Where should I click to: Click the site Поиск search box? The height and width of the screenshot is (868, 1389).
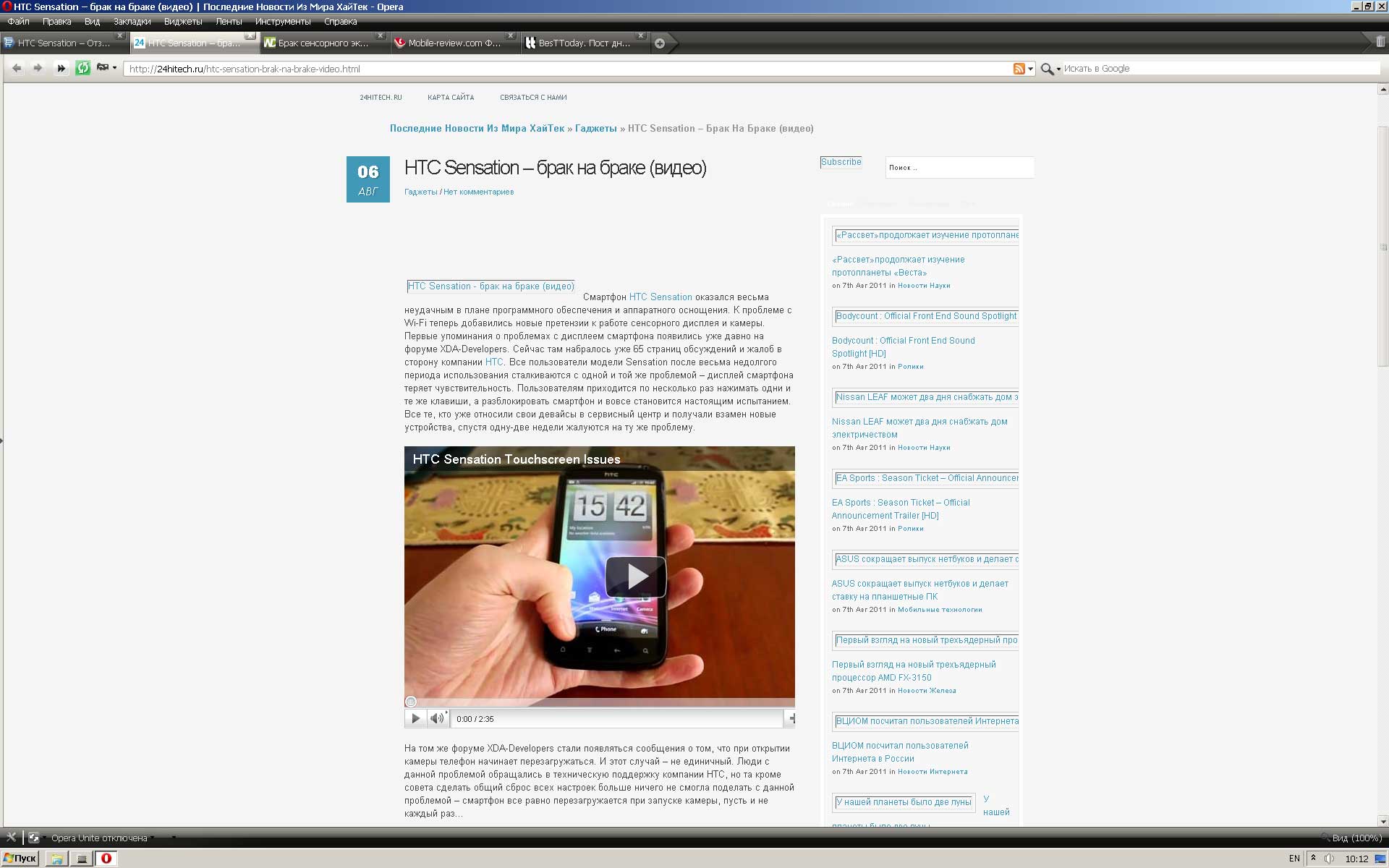click(959, 167)
